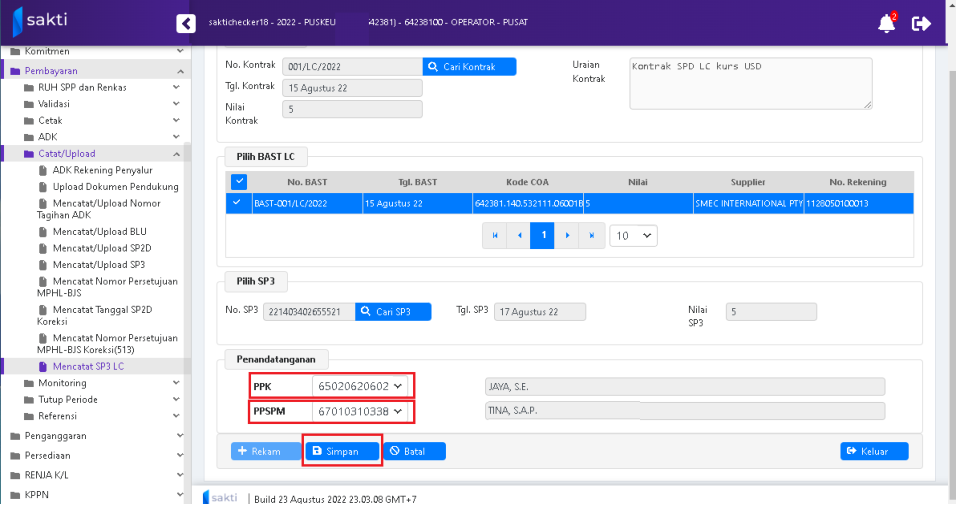Go to previous page in BAST pagination

(x=519, y=236)
